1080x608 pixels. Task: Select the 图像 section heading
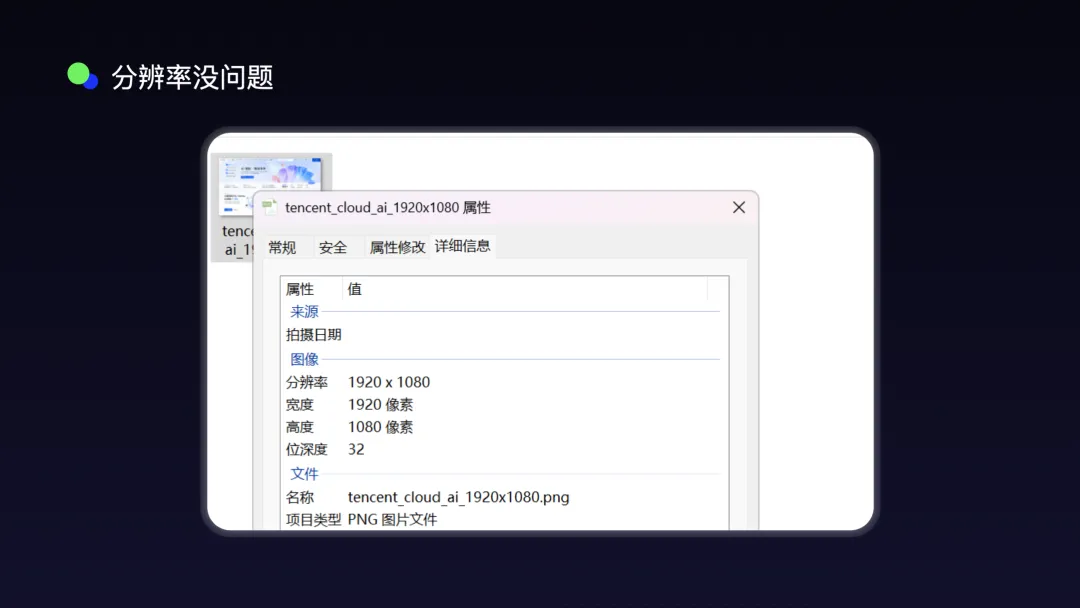(x=304, y=359)
